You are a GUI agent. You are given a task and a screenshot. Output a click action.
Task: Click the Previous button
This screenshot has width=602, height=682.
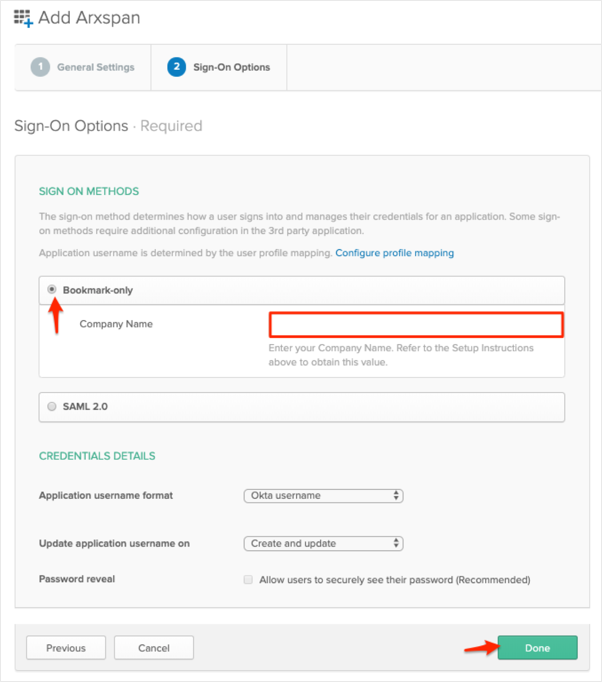point(65,648)
